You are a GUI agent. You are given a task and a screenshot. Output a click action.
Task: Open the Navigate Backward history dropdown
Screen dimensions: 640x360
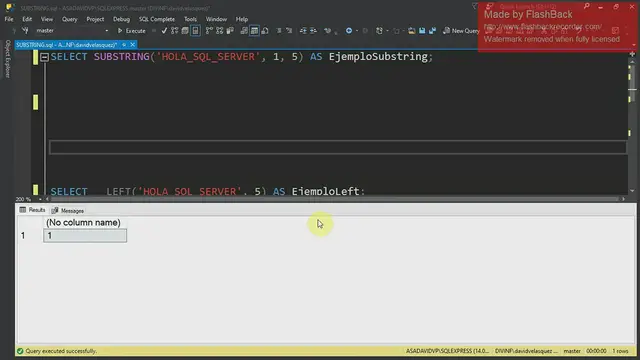click(357, 31)
